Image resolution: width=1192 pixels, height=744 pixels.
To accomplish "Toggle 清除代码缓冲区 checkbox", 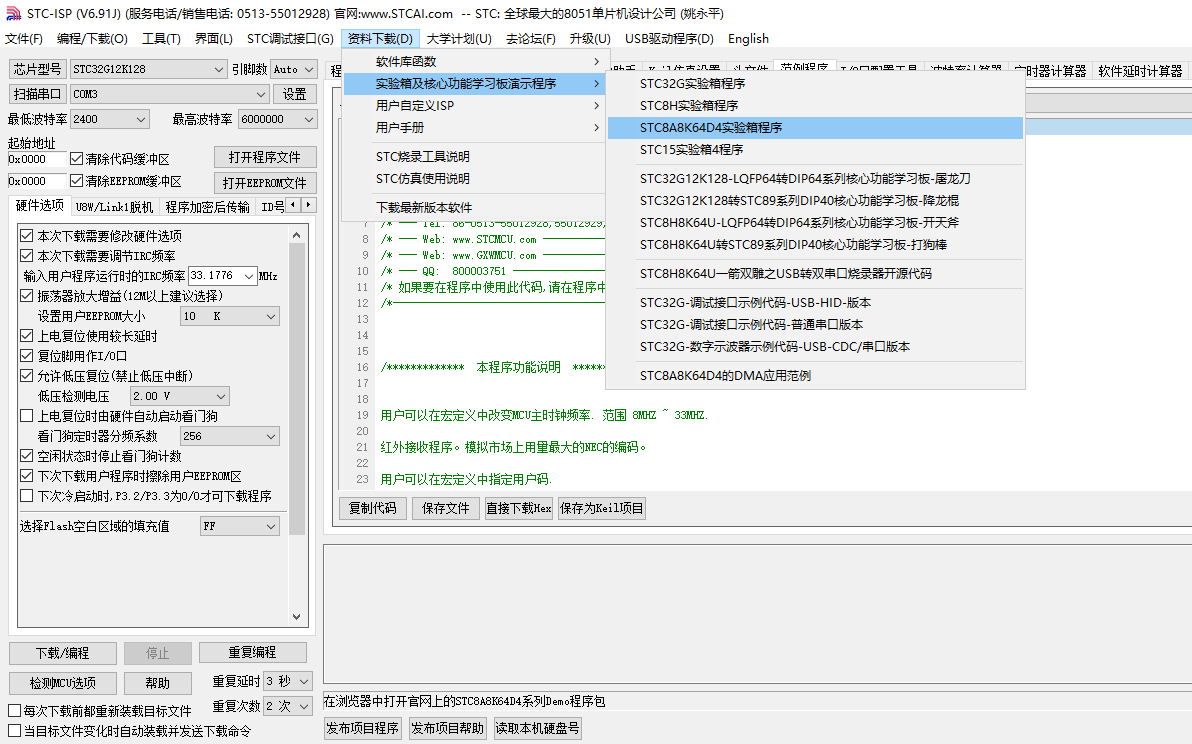I will pos(76,159).
